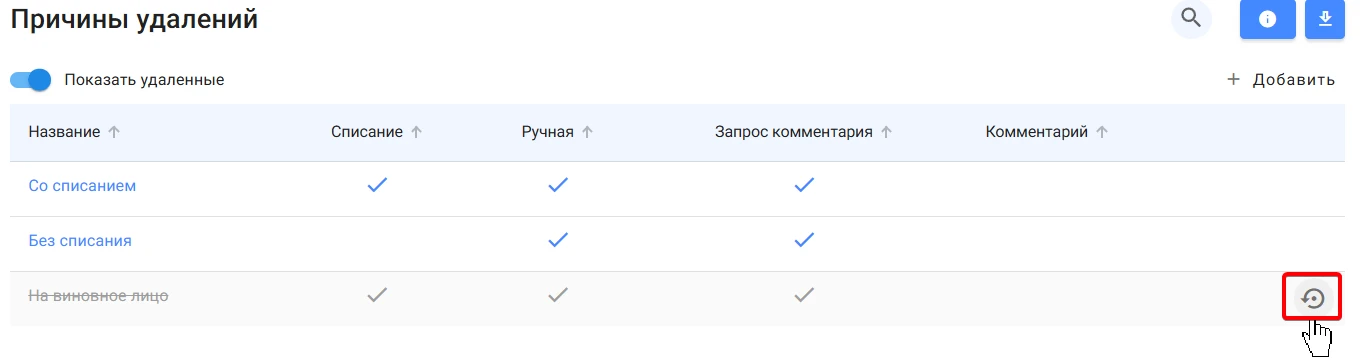This screenshot has width=1364, height=361.
Task: Open the search magnifier icon
Action: [1191, 18]
